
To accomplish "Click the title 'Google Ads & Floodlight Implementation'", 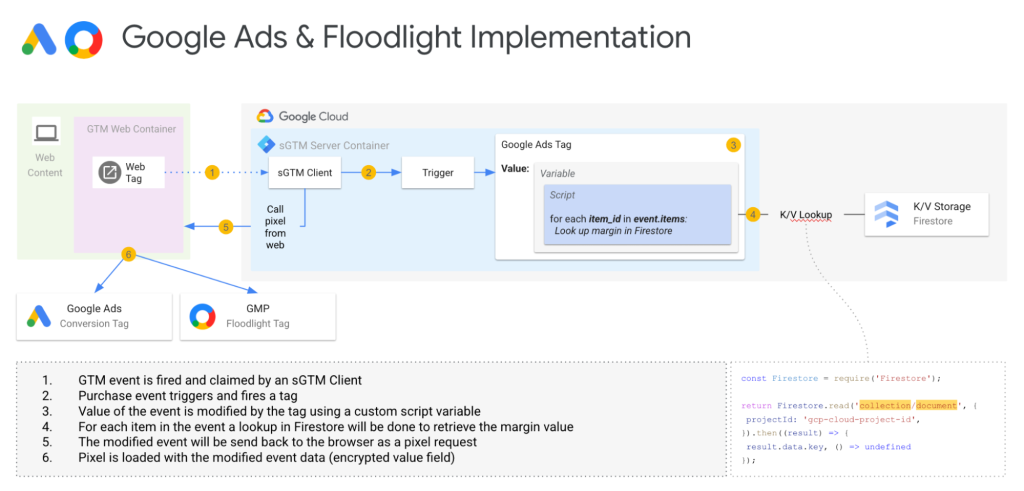I will tap(406, 37).
